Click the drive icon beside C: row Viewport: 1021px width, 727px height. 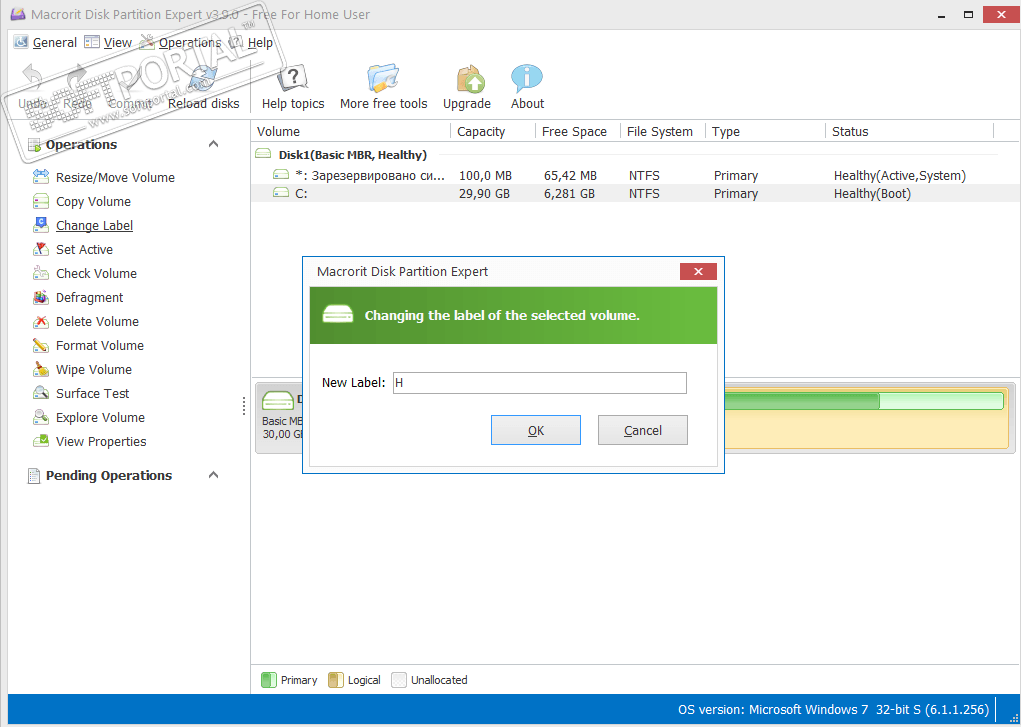pos(281,193)
